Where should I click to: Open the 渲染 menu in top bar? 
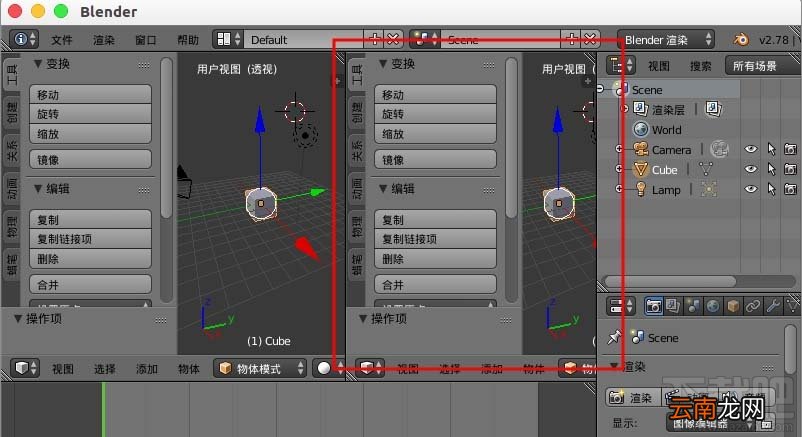click(x=104, y=40)
